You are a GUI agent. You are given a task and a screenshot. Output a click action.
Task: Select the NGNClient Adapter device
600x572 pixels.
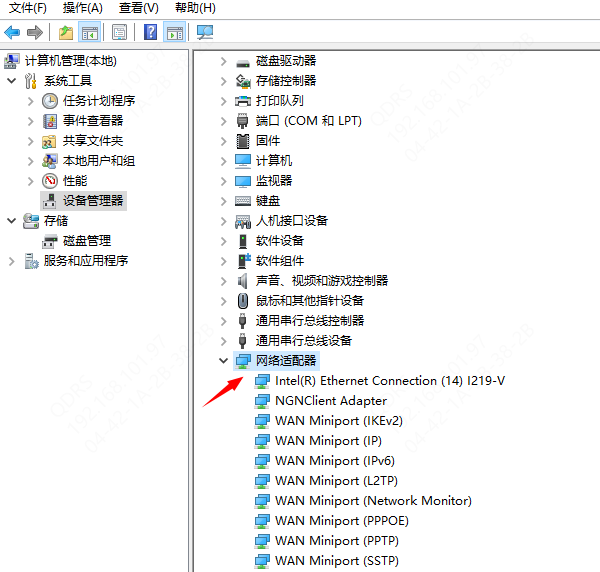click(x=330, y=400)
